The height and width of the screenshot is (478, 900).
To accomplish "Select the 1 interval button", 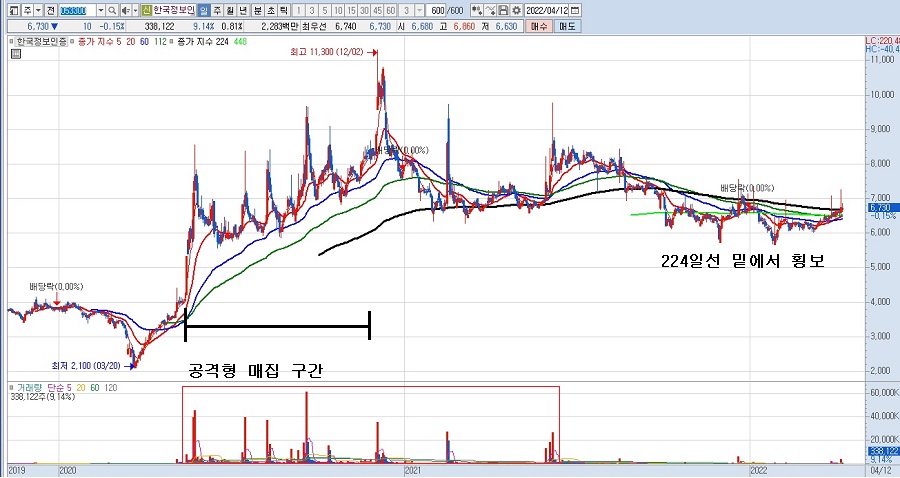I will click(x=298, y=10).
